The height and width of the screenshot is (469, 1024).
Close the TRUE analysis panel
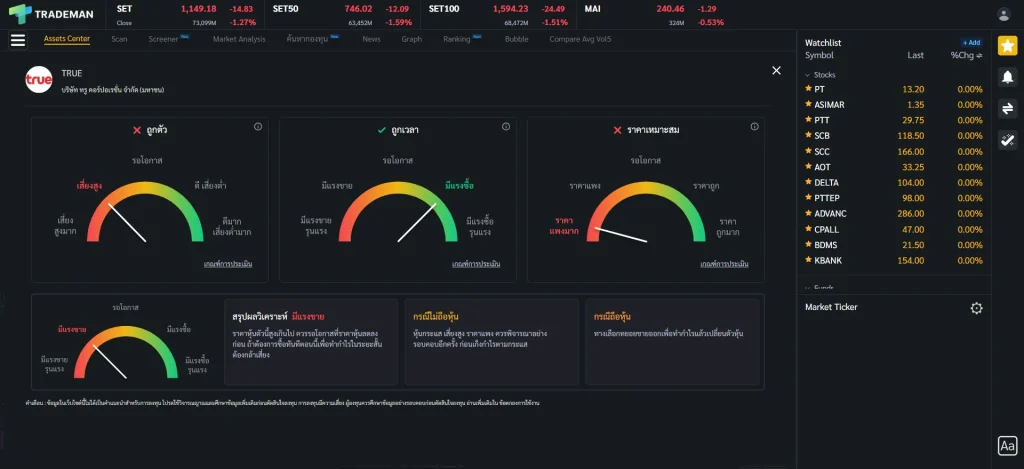click(776, 70)
